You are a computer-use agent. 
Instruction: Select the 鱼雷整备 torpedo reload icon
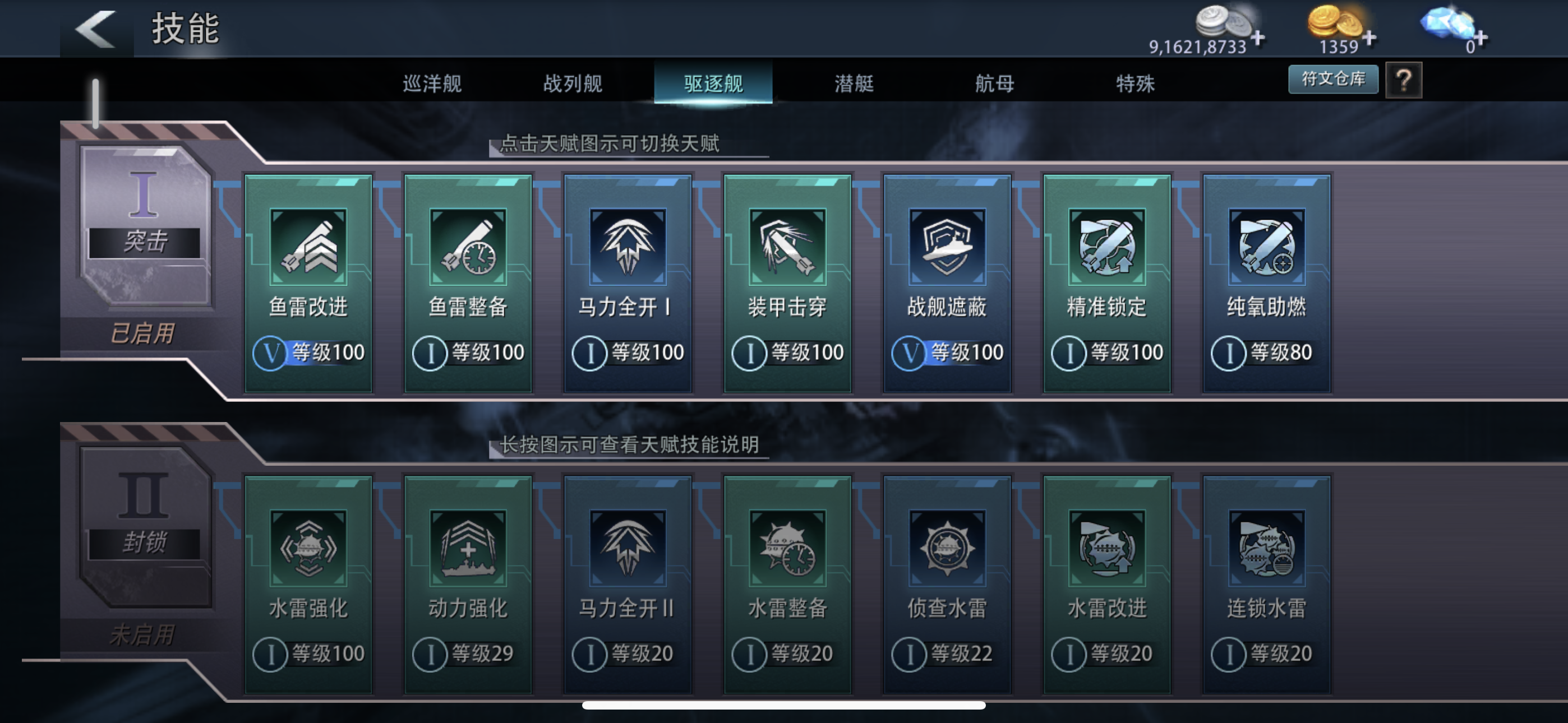[x=468, y=247]
